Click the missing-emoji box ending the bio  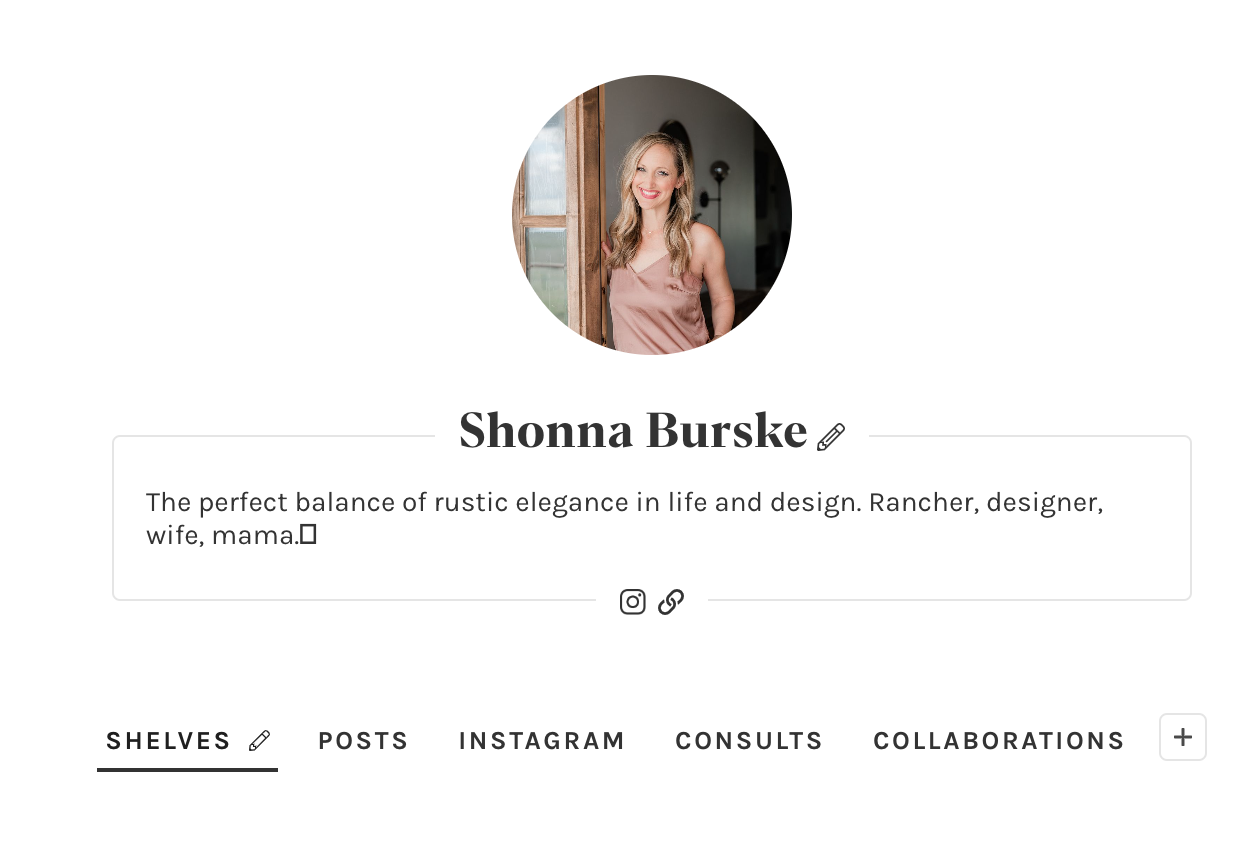click(309, 535)
